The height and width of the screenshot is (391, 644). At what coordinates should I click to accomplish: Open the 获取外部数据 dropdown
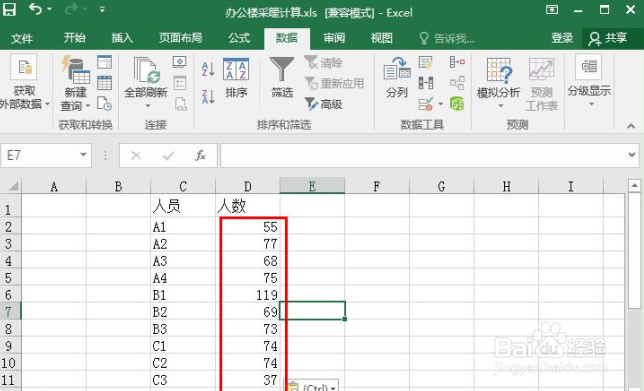(x=24, y=83)
